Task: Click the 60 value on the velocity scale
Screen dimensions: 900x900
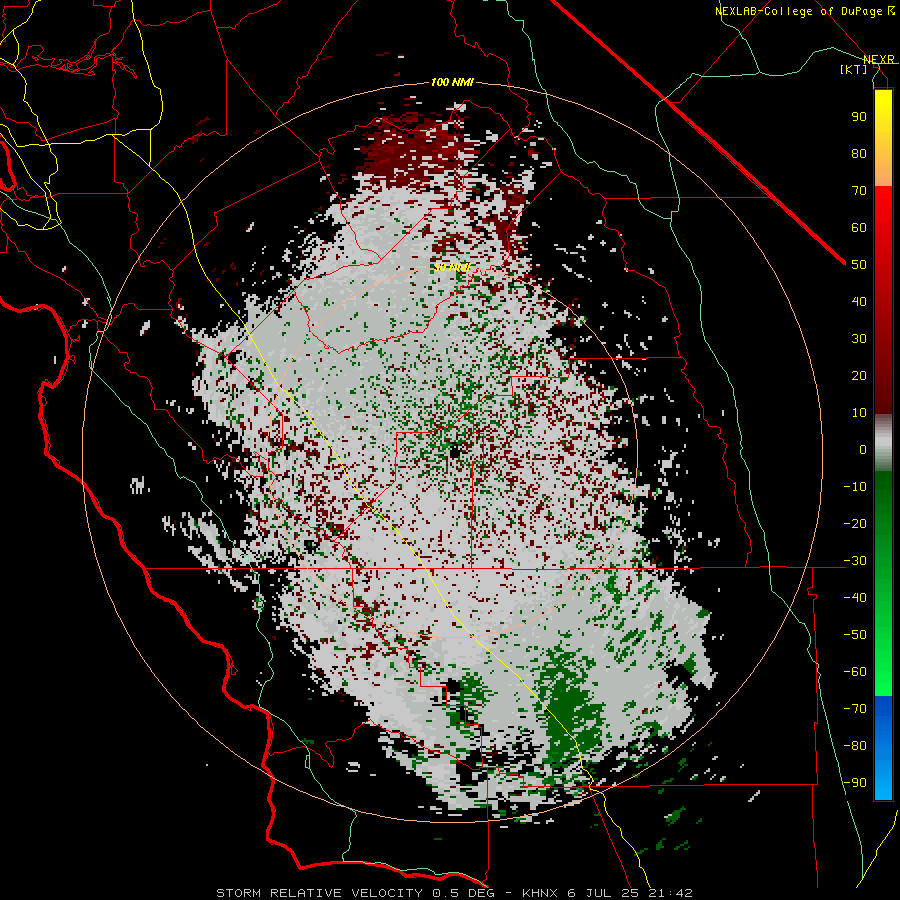Action: point(859,227)
